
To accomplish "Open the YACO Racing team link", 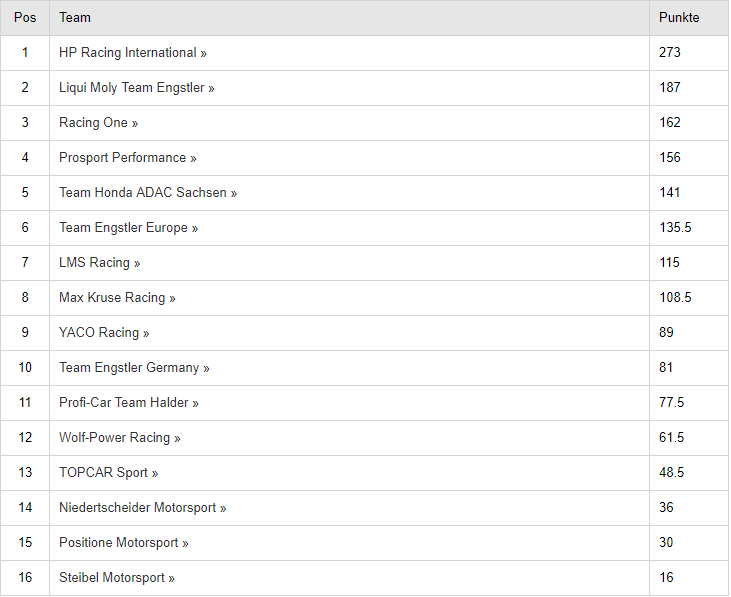I will (x=104, y=332).
